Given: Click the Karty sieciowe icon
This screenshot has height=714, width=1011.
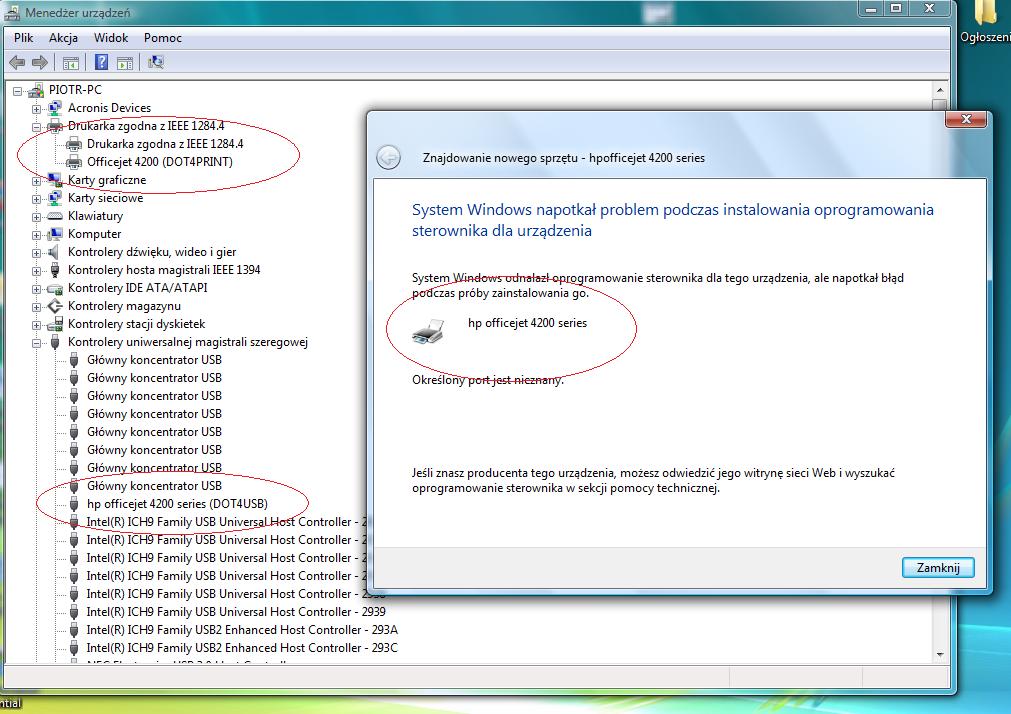Looking at the screenshot, I should (55, 198).
